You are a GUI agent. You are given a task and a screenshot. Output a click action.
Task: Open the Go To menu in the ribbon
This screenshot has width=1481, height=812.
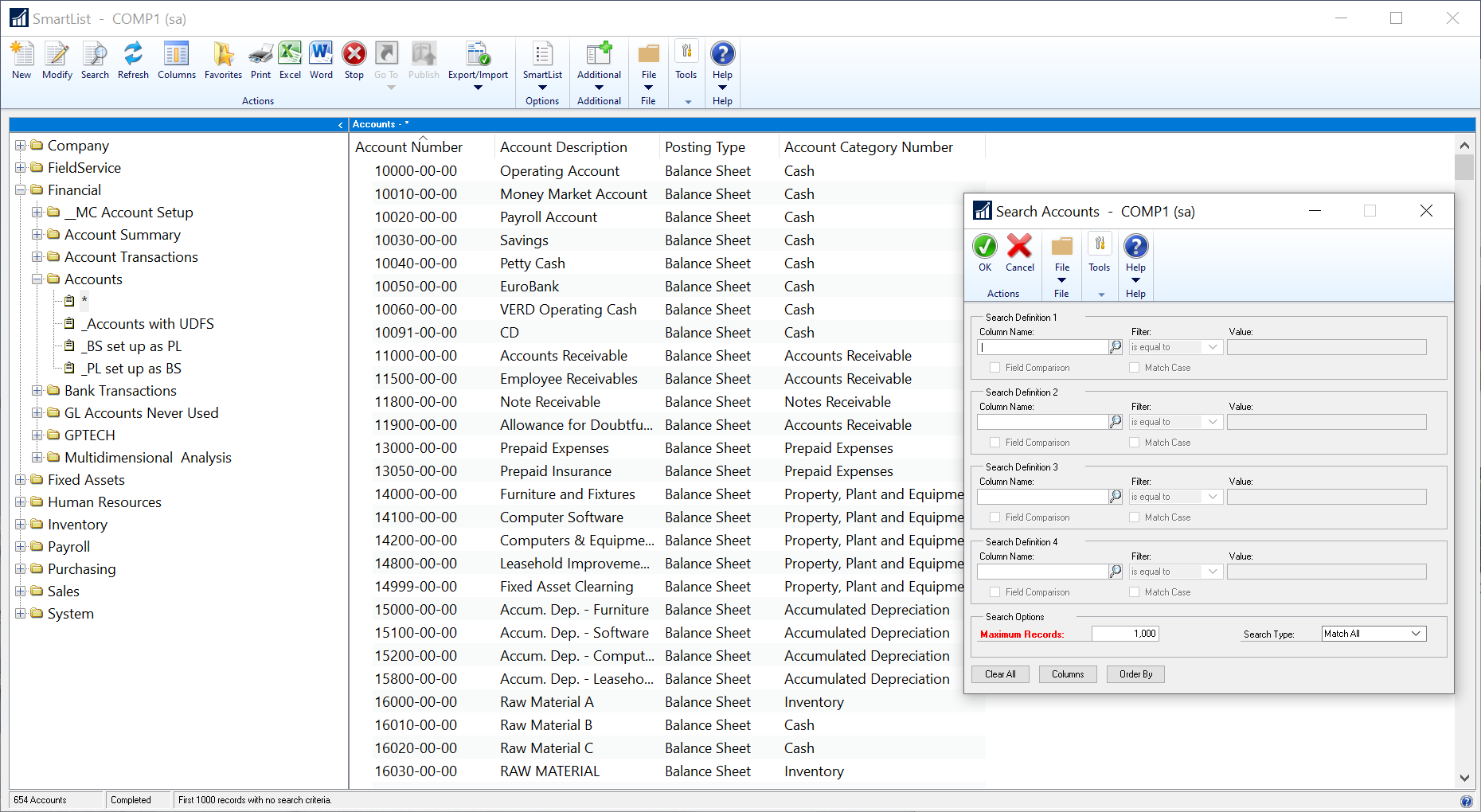(386, 60)
